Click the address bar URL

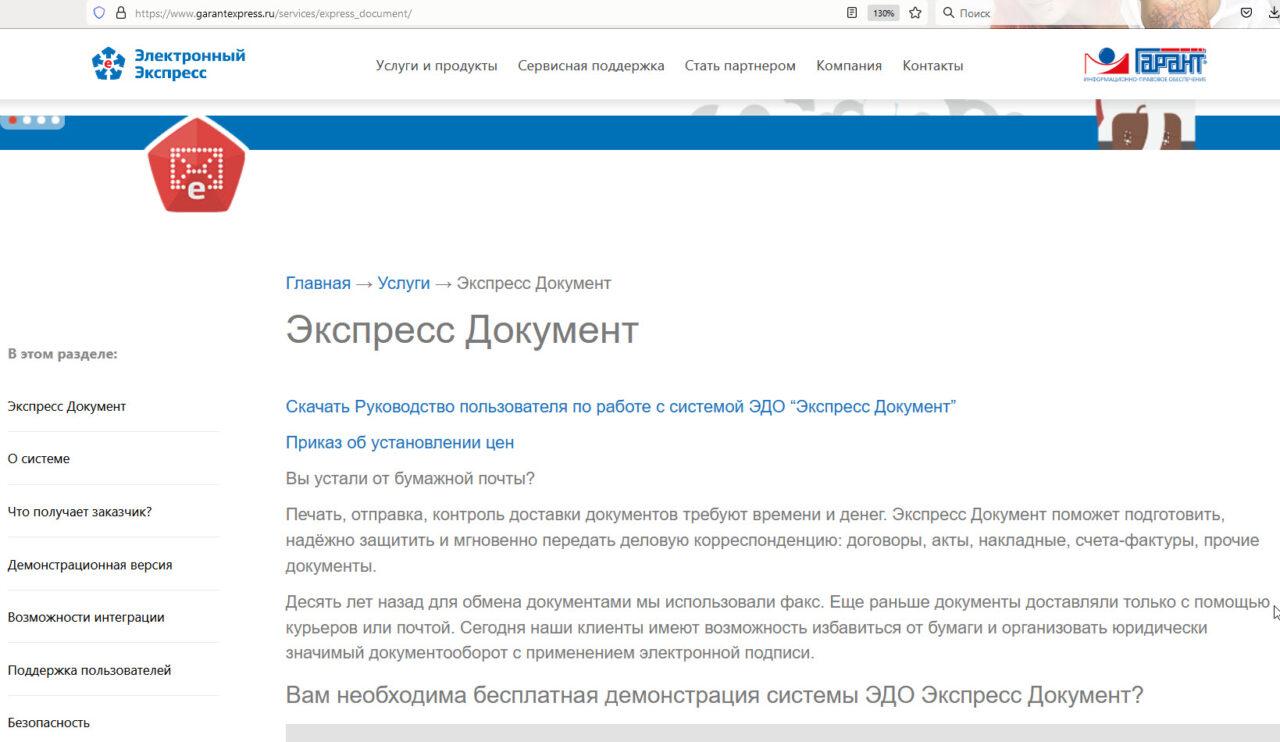click(273, 13)
